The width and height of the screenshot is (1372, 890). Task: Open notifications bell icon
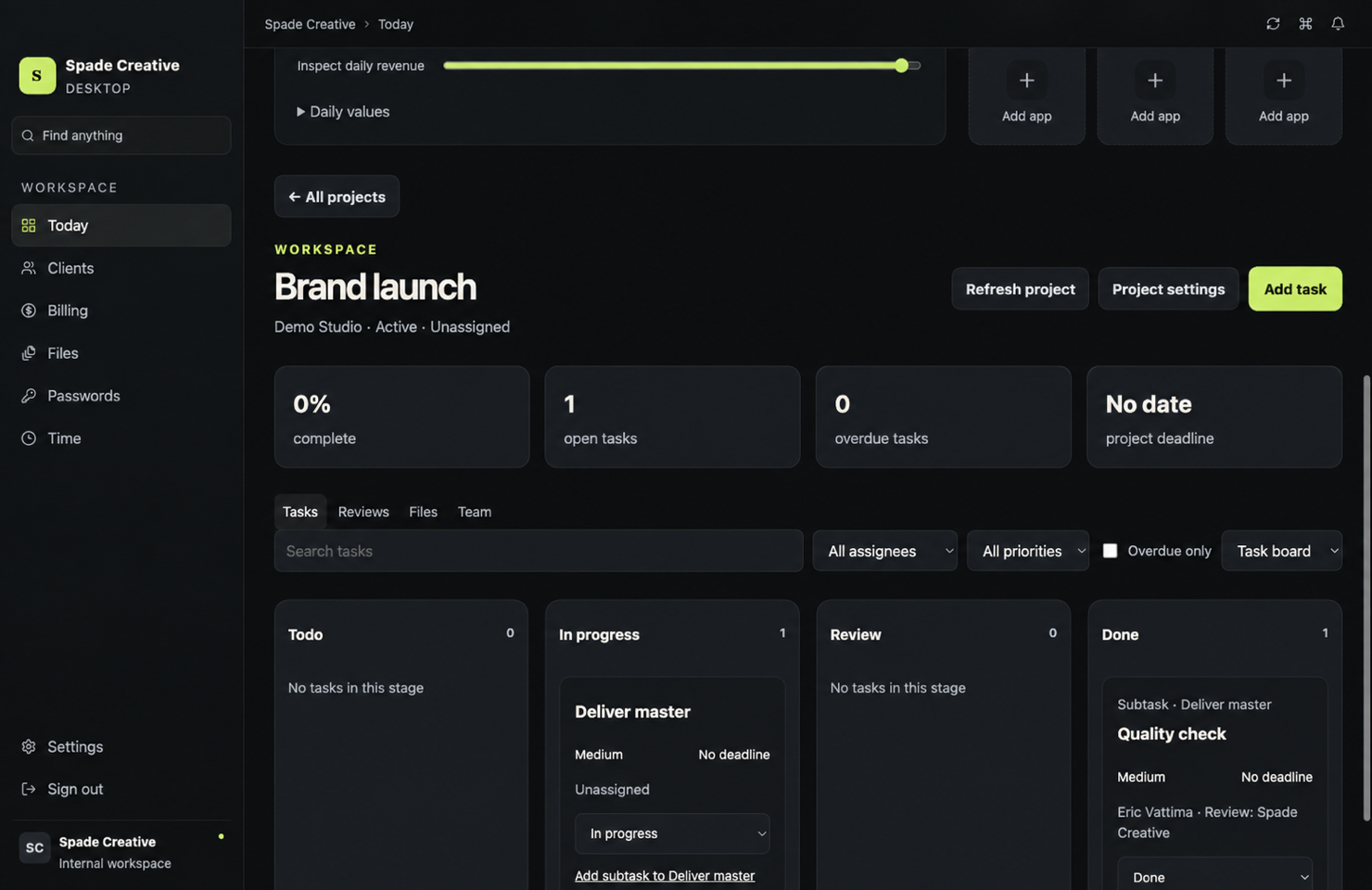point(1338,24)
